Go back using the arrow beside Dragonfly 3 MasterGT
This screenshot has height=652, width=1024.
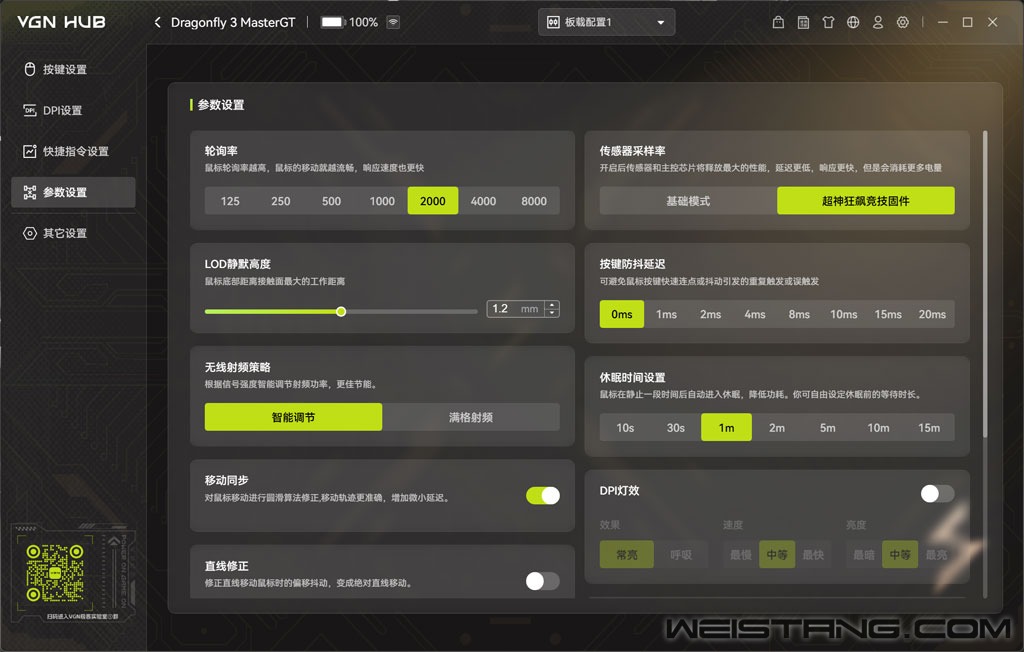157,22
